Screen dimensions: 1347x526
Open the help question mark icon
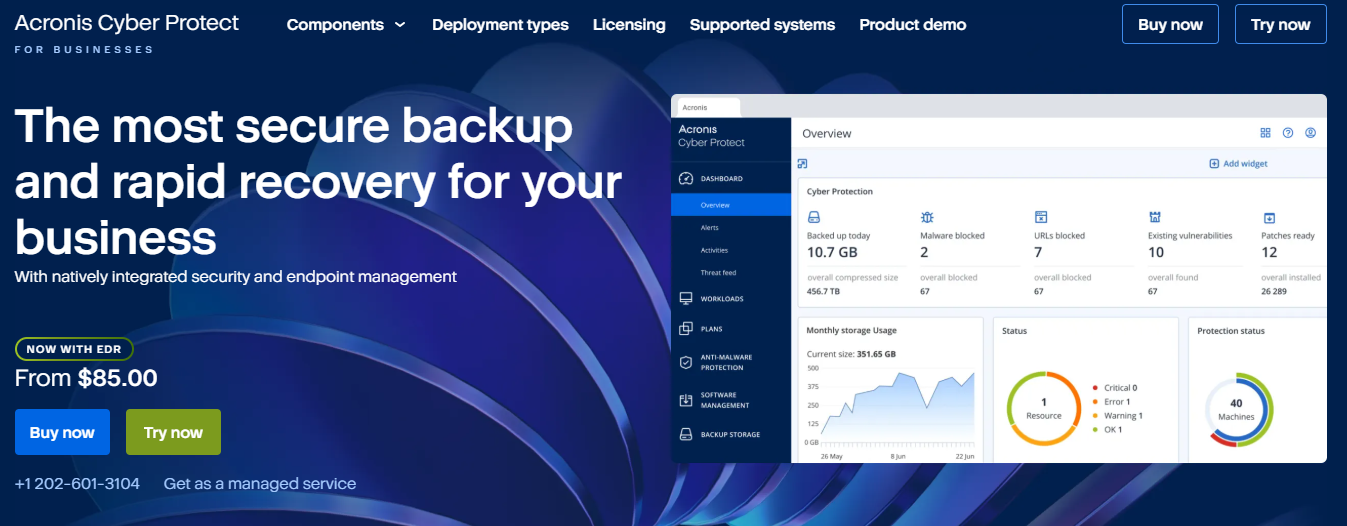tap(1288, 133)
